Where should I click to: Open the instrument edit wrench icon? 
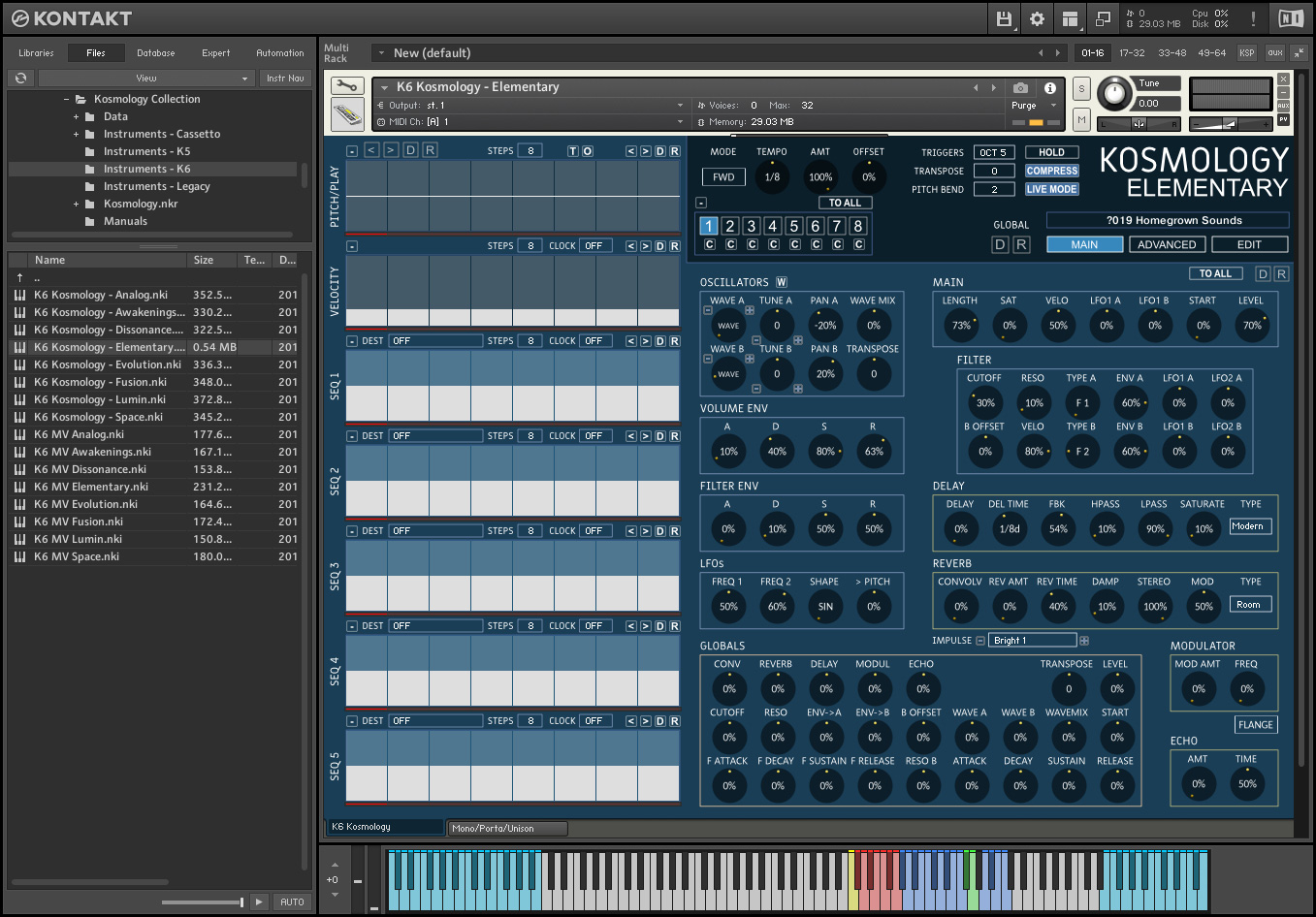click(347, 86)
